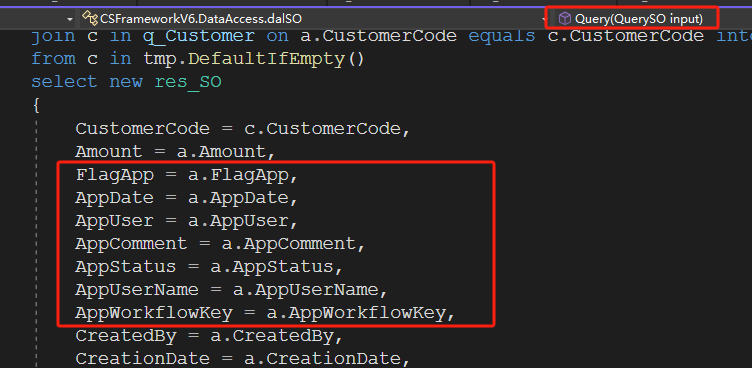Image resolution: width=752 pixels, height=368 pixels.
Task: Click the 'FlagApp = a.FlagApp,' line
Action: (187, 176)
